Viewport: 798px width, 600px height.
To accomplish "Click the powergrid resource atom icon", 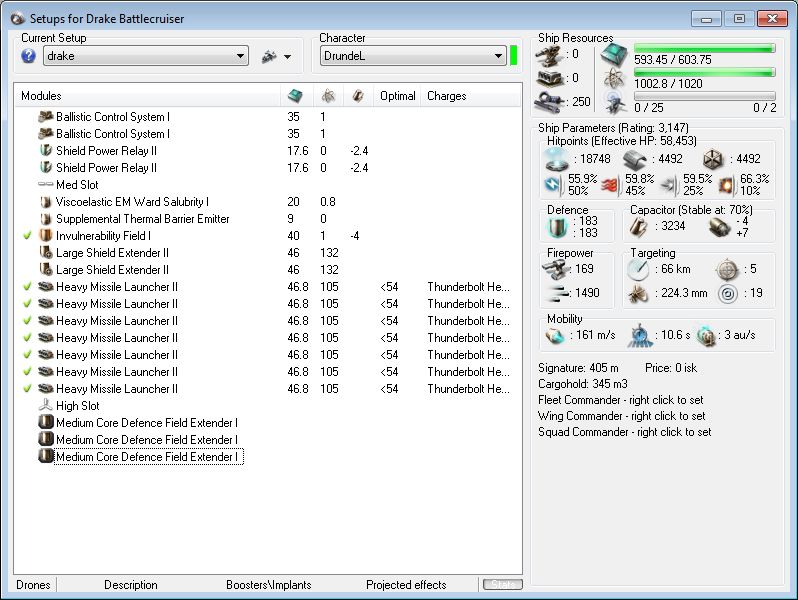I will tap(614, 79).
